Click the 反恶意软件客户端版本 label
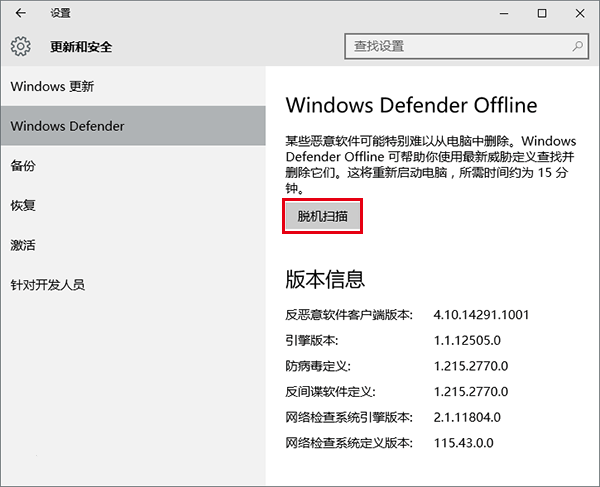The image size is (600, 487). tap(349, 315)
